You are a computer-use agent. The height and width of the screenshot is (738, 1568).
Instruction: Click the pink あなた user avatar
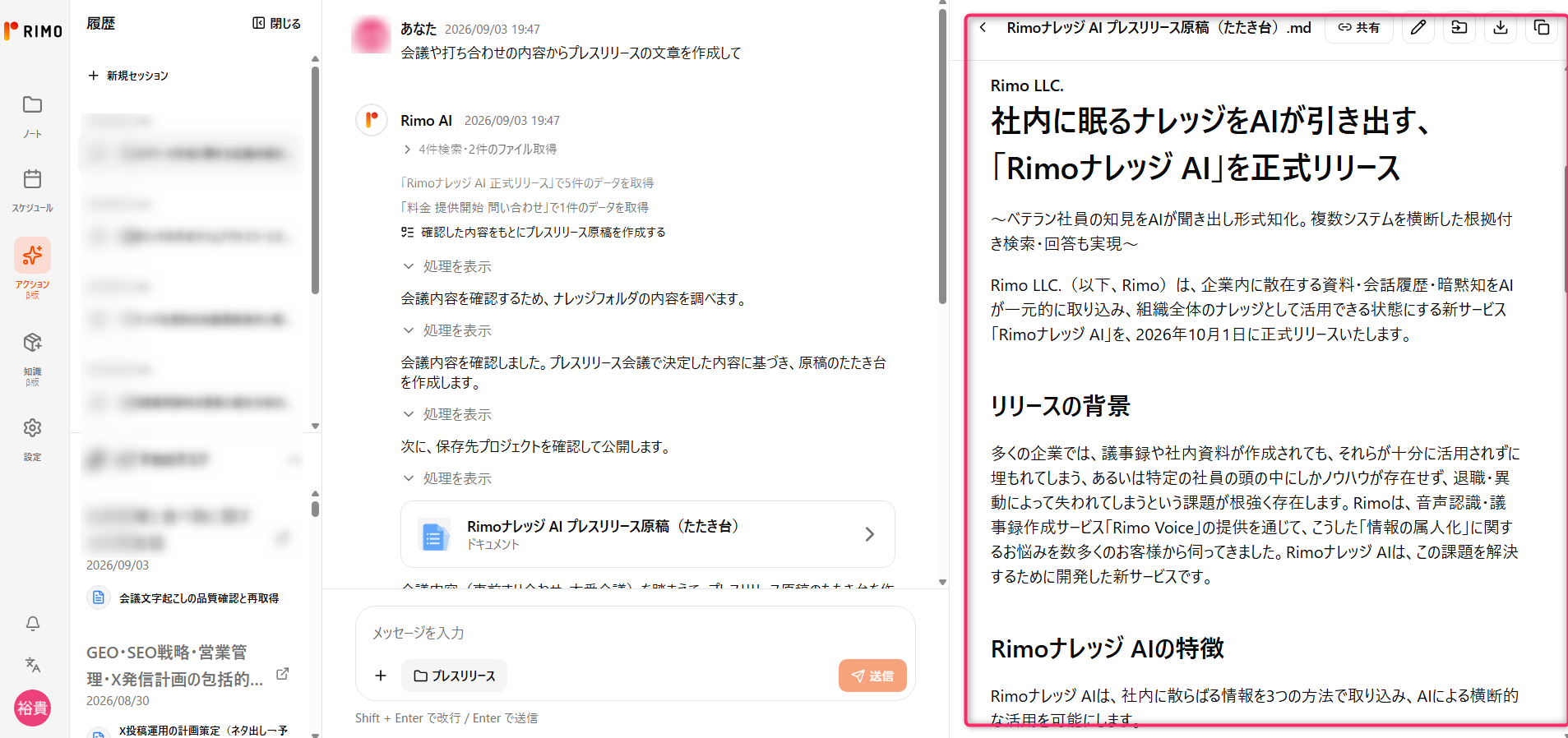pyautogui.click(x=371, y=35)
